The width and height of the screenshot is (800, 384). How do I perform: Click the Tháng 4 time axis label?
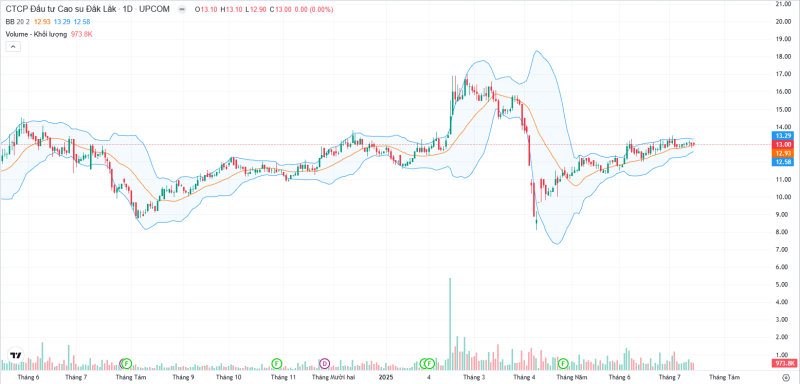coord(524,377)
